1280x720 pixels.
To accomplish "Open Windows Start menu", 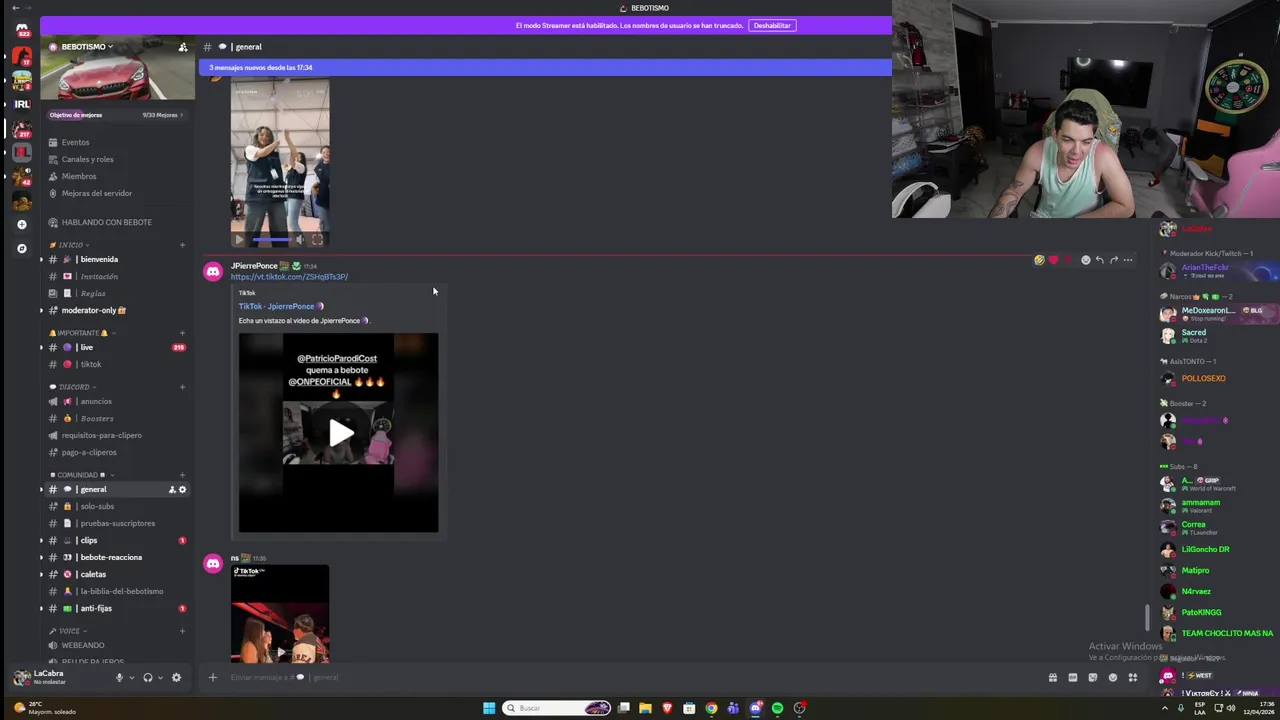I will pyautogui.click(x=489, y=708).
